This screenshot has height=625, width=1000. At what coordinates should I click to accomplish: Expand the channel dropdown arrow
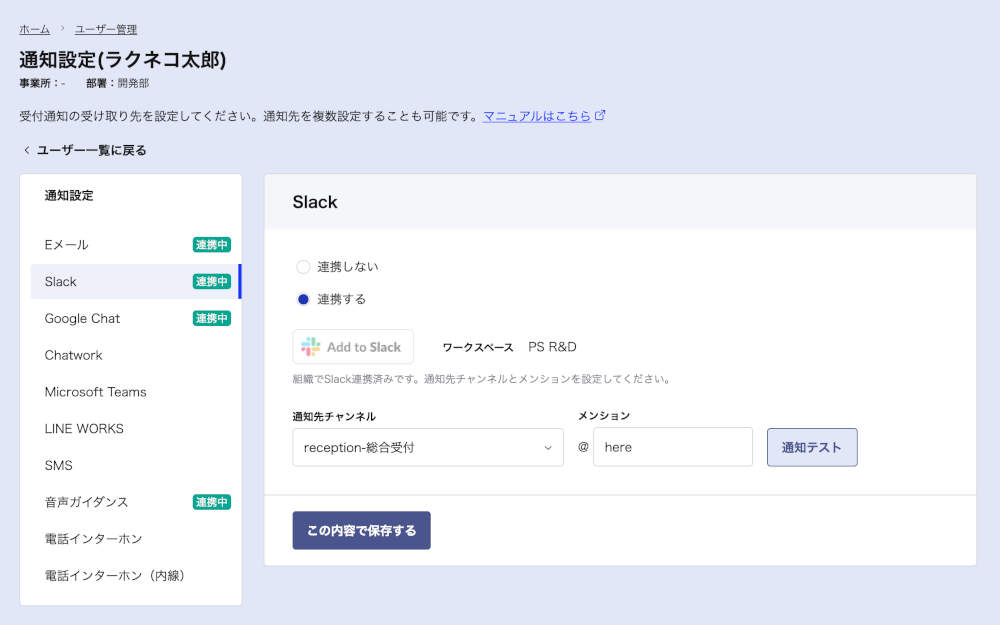(x=548, y=448)
